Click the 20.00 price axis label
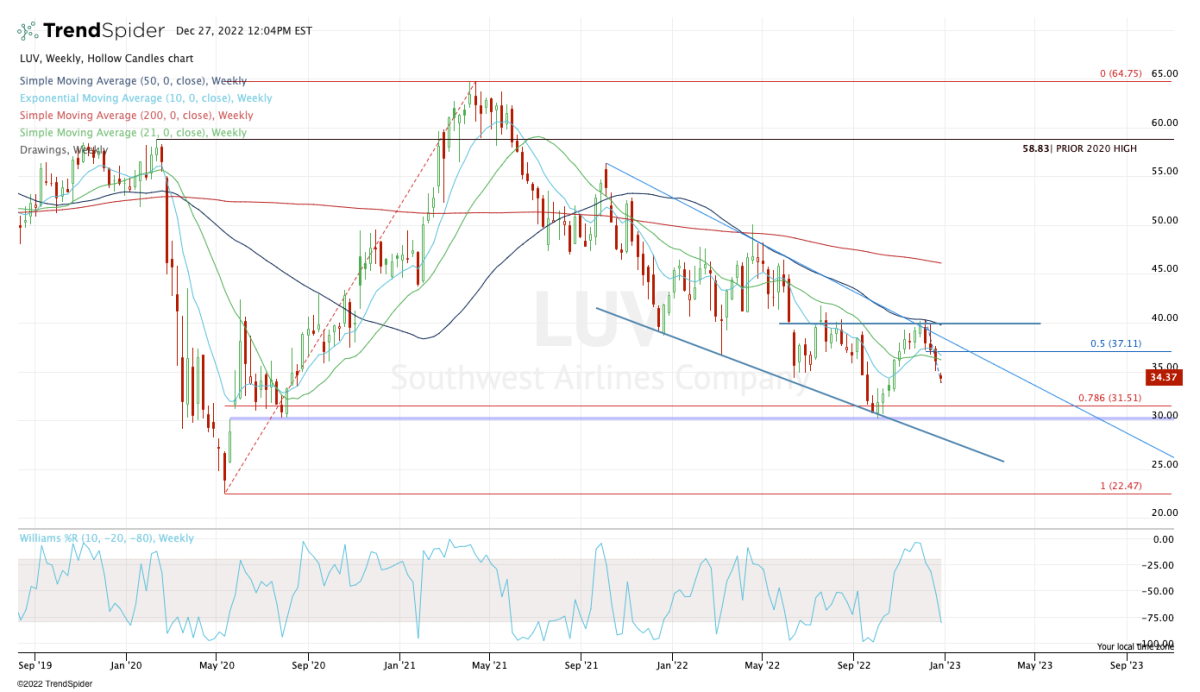The width and height of the screenshot is (1200, 692). pyautogui.click(x=1163, y=513)
